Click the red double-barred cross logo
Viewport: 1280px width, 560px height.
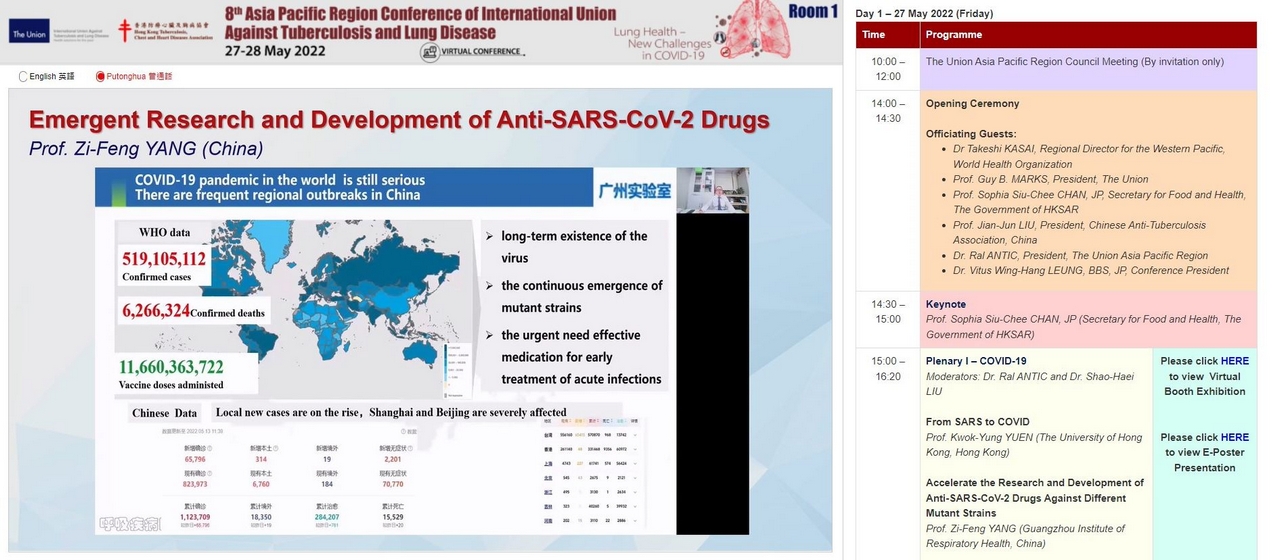click(125, 30)
